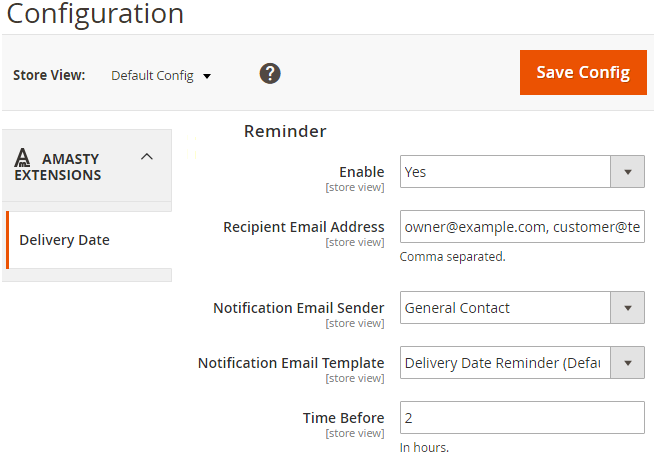Screen dimensions: 657x466
Task: Click into the Time Before input field
Action: tap(522, 418)
